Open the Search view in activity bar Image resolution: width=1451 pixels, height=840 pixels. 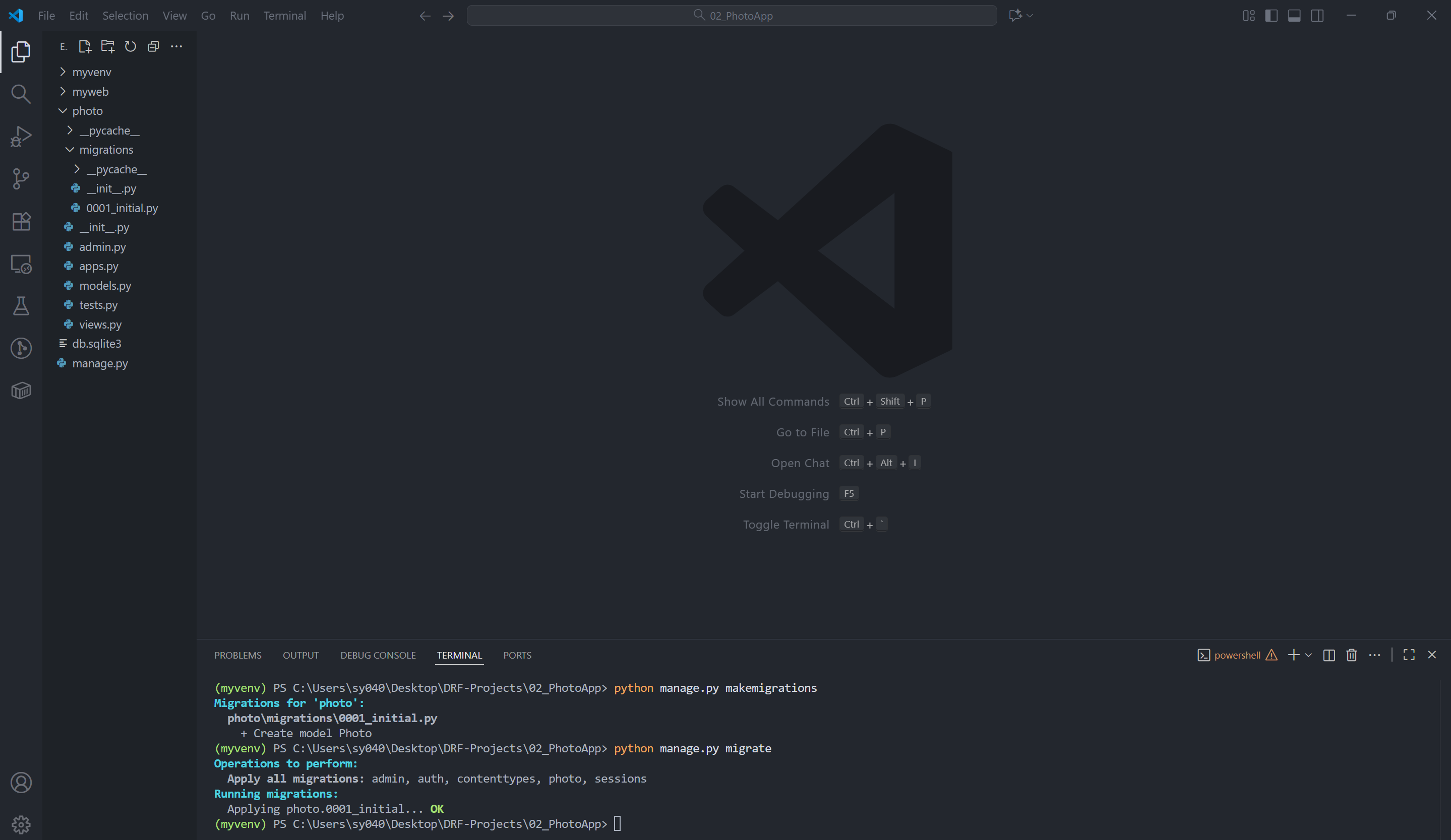click(21, 94)
